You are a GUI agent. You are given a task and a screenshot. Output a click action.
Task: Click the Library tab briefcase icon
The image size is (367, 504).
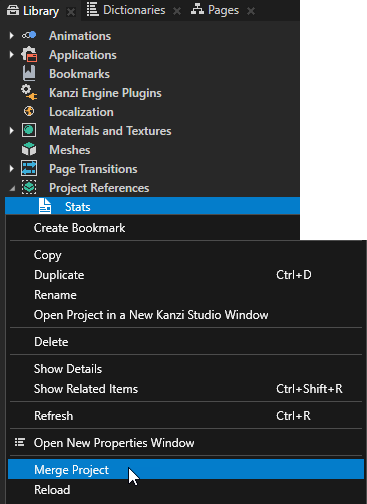pyautogui.click(x=13, y=10)
